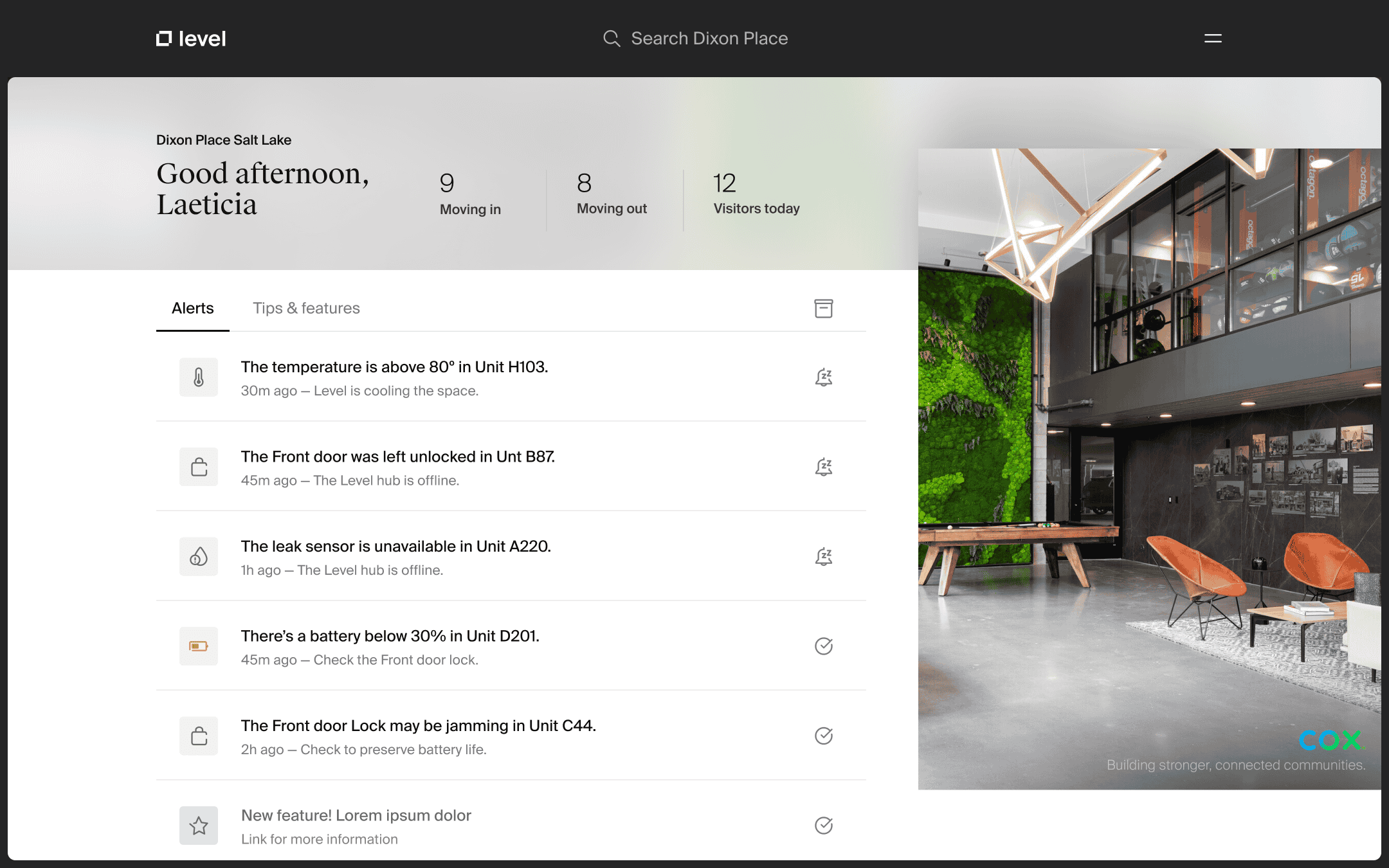Image resolution: width=1389 pixels, height=868 pixels.
Task: Click the lobby photo with Cox banner
Action: [x=1148, y=469]
